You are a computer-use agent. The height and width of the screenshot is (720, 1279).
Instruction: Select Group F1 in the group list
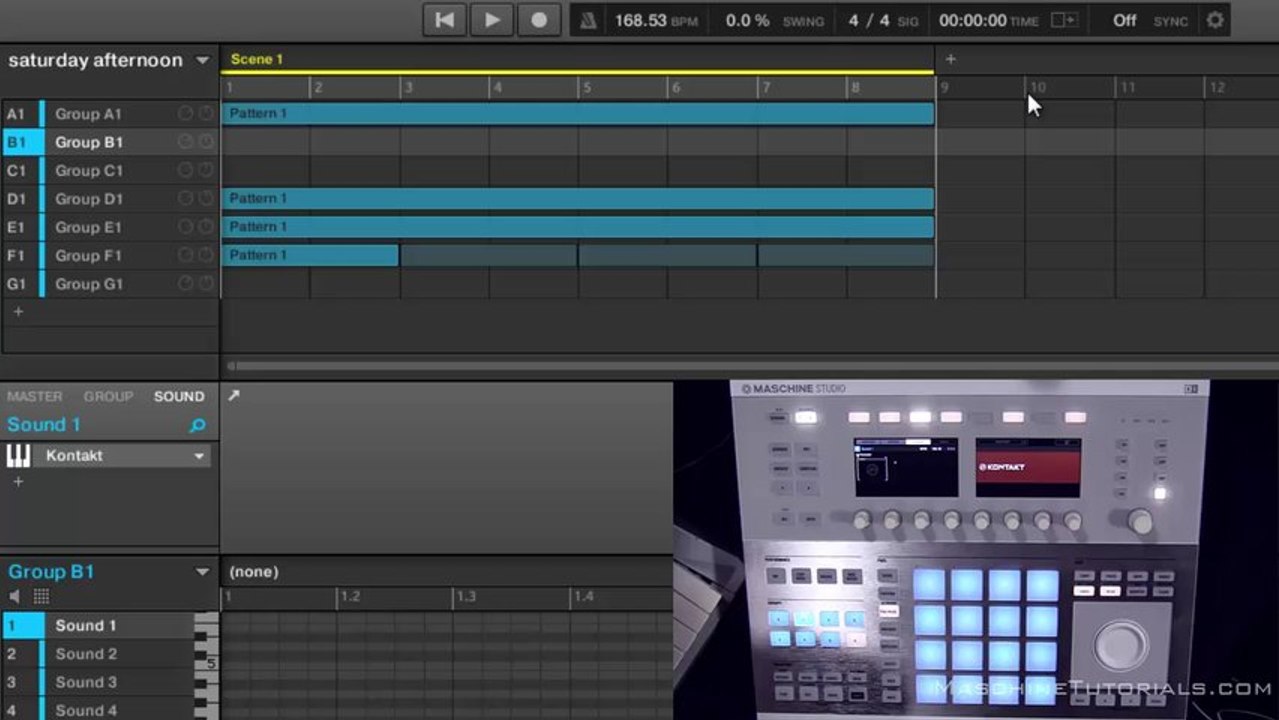88,256
